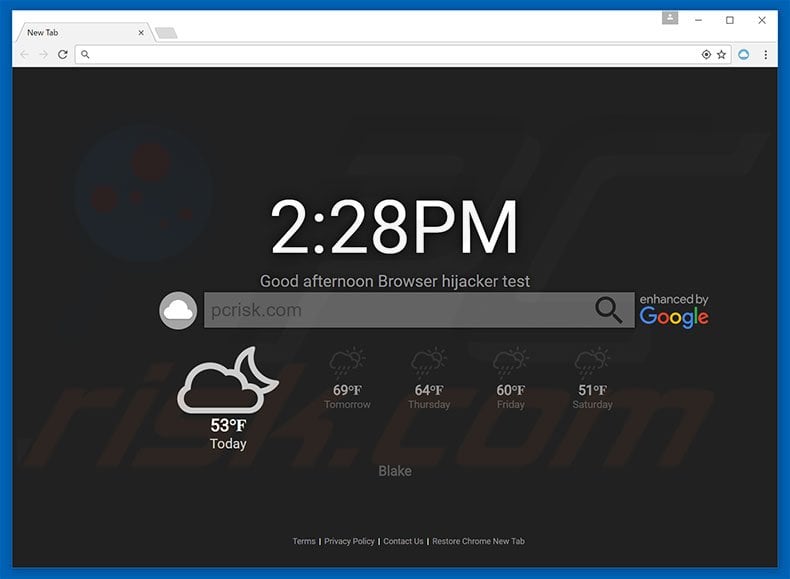Image resolution: width=790 pixels, height=579 pixels.
Task: Open the Contact Us link
Action: 403,541
